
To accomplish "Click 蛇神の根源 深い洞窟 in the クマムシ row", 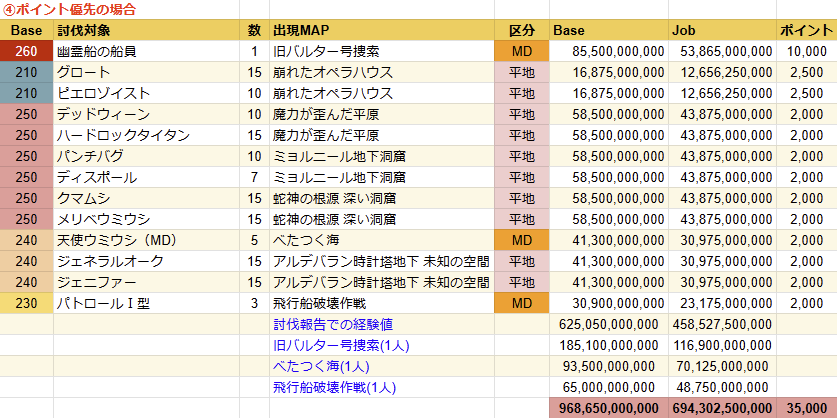I will pos(334,199).
